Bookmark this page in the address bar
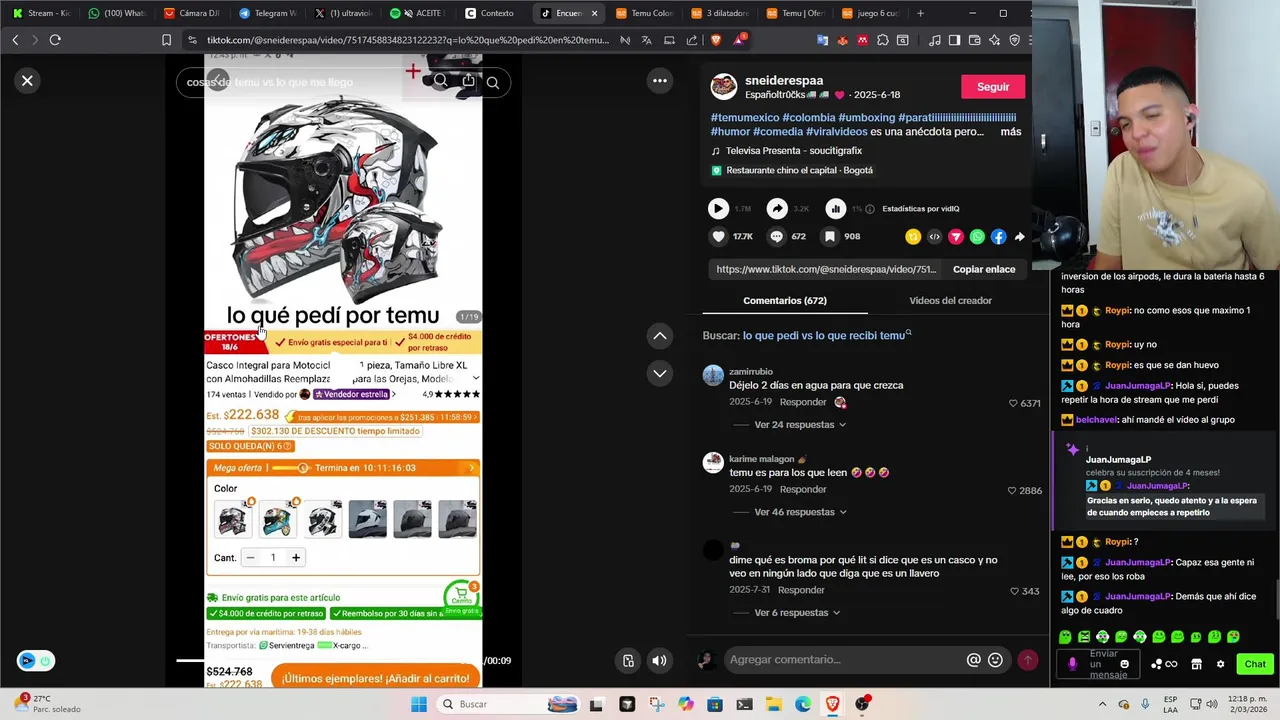Viewport: 1280px width, 720px height. [x=166, y=40]
